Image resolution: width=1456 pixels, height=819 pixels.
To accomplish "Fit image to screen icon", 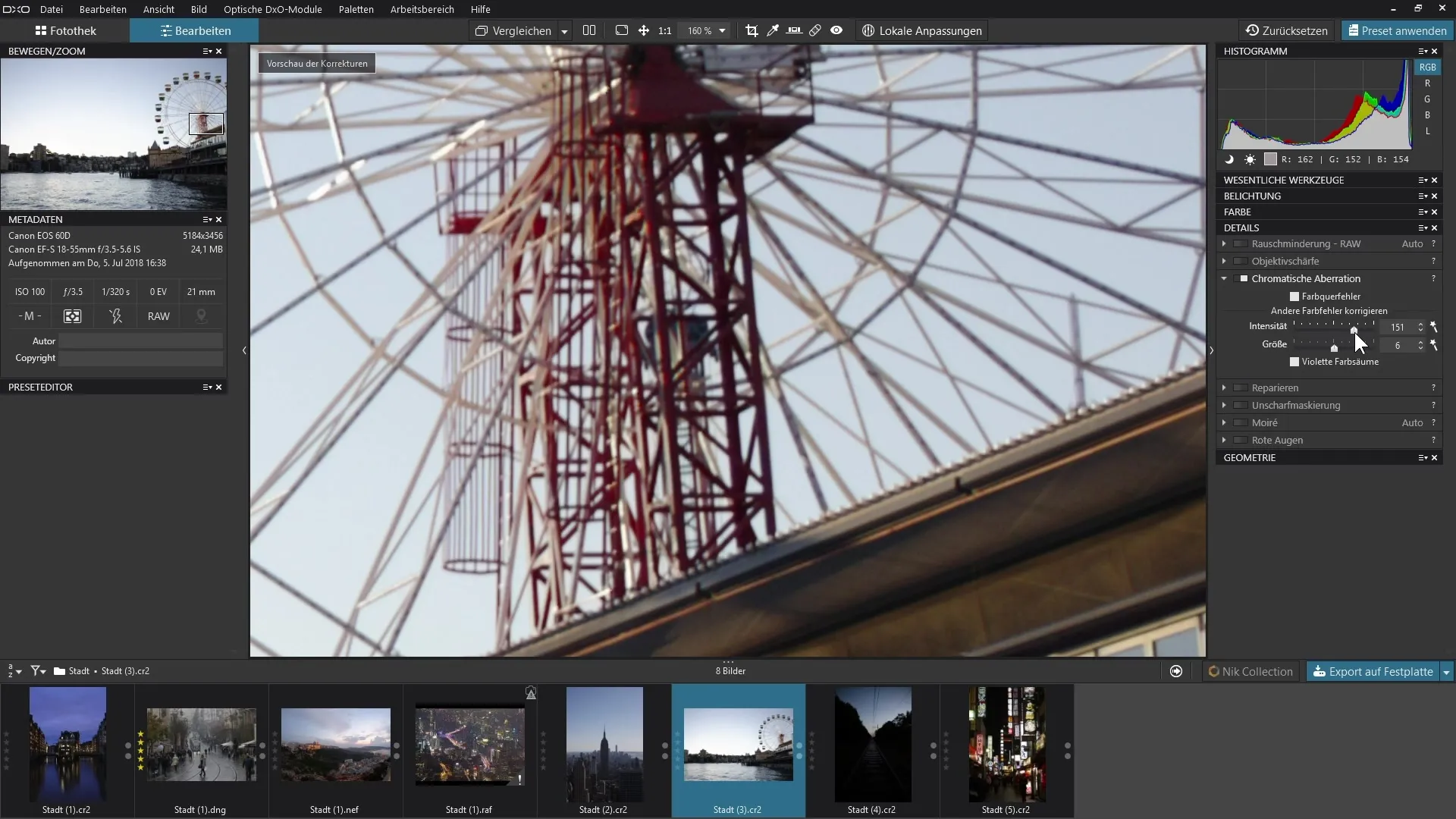I will point(622,30).
